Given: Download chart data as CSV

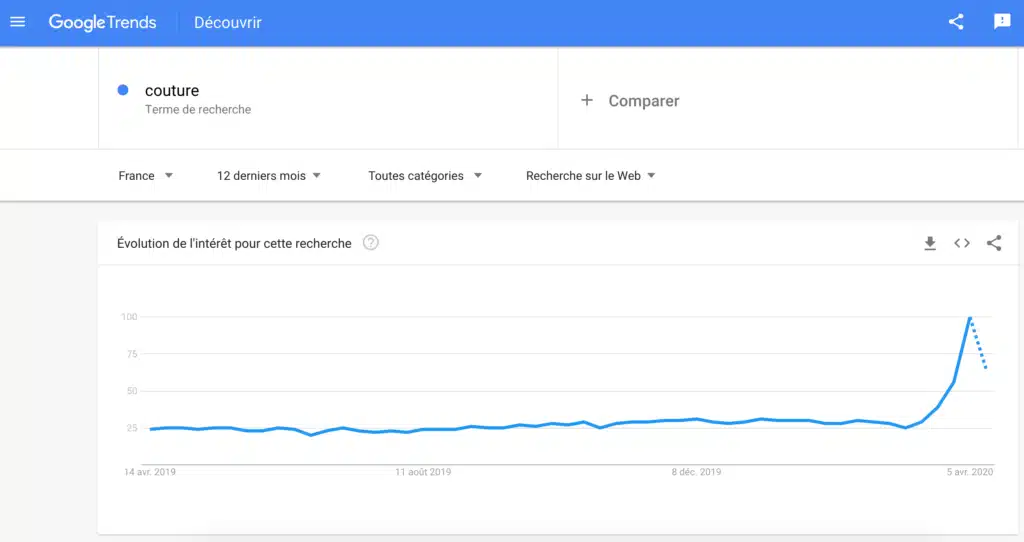Looking at the screenshot, I should (x=930, y=244).
